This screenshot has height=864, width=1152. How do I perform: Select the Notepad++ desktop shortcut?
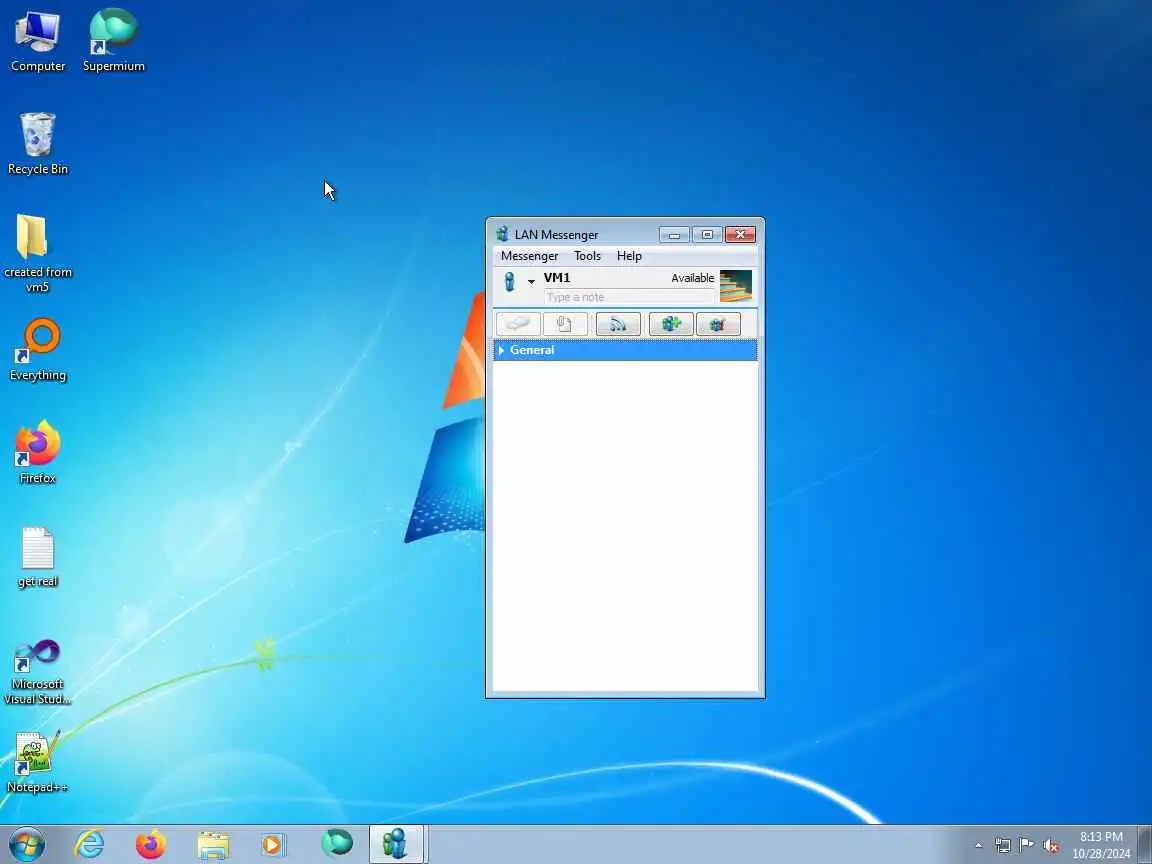click(x=37, y=762)
